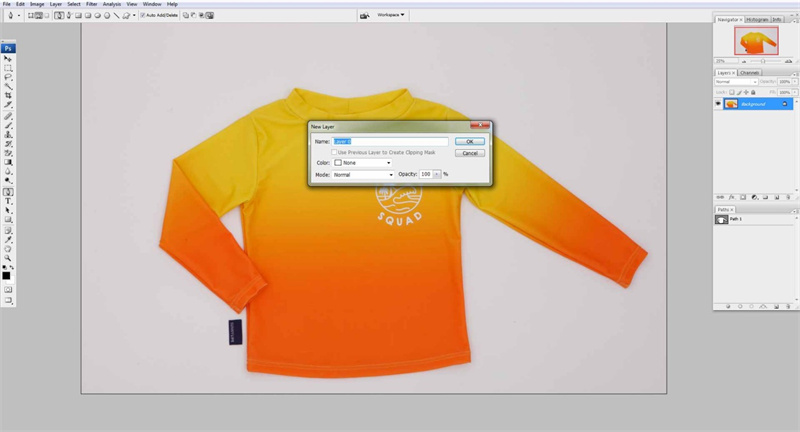Check Use Previous Layer to Create Clipping Mask

[335, 152]
